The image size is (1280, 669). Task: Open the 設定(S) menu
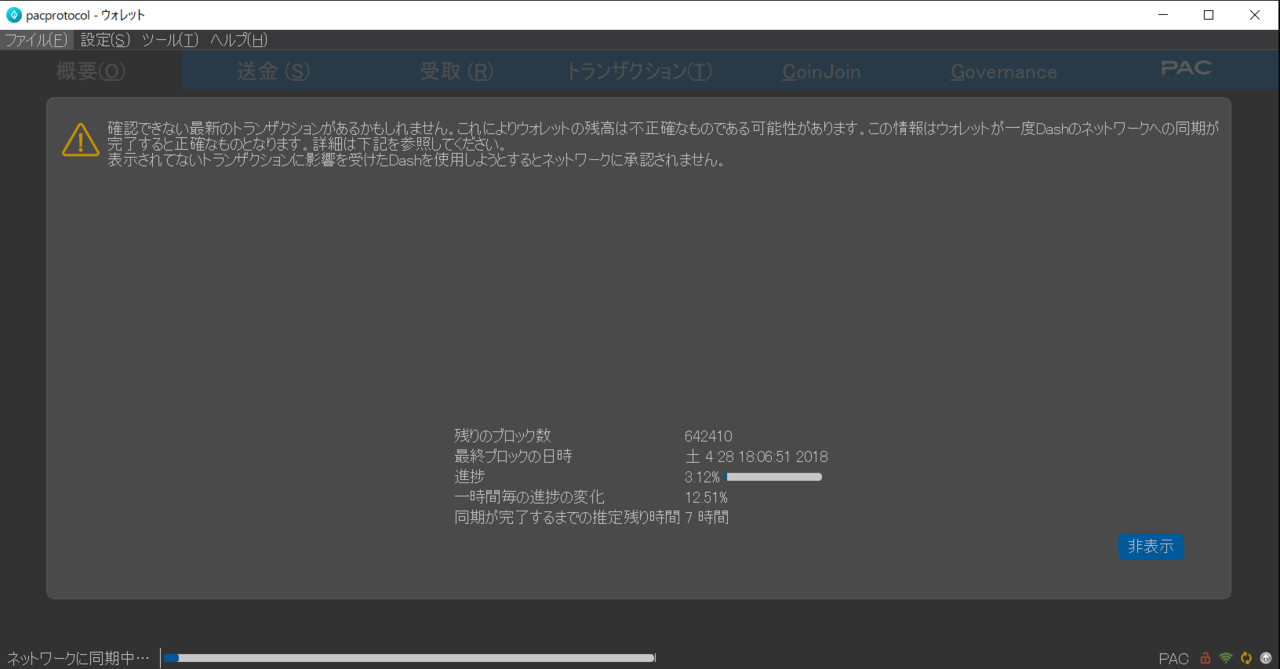(x=105, y=40)
